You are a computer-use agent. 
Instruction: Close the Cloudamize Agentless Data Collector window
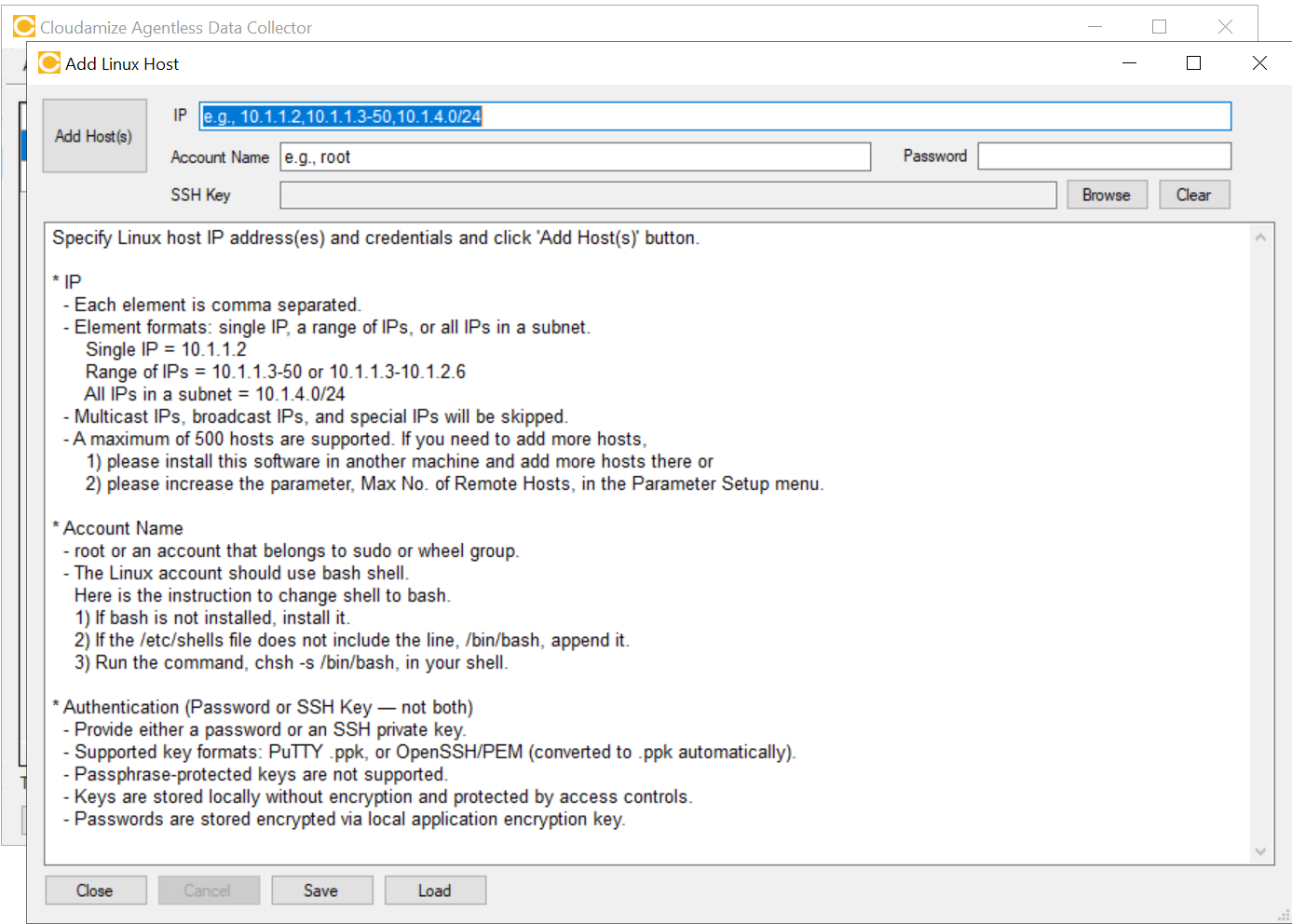(x=1225, y=27)
